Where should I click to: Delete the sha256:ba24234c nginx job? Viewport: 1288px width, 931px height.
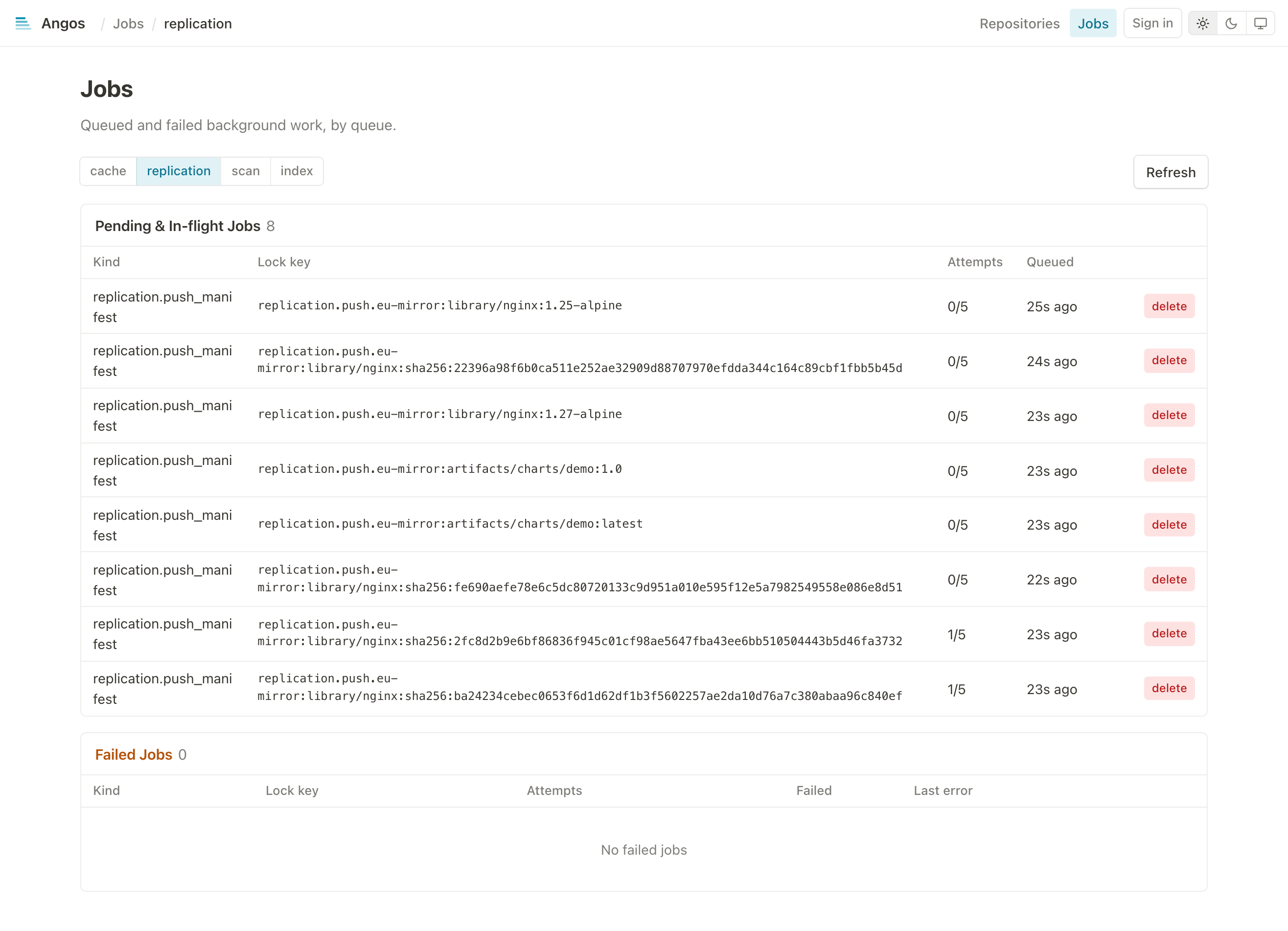coord(1169,688)
